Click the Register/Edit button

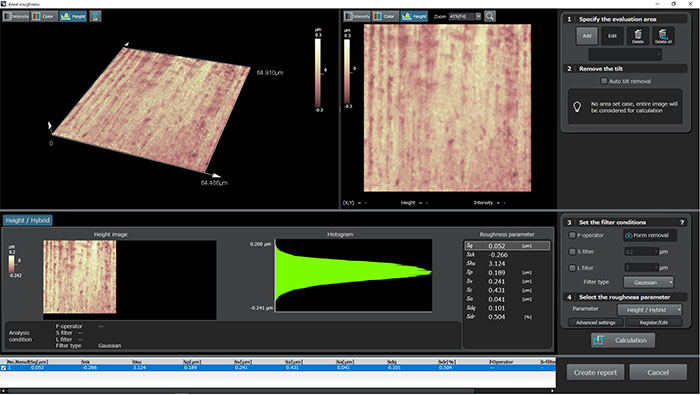pyautogui.click(x=654, y=322)
